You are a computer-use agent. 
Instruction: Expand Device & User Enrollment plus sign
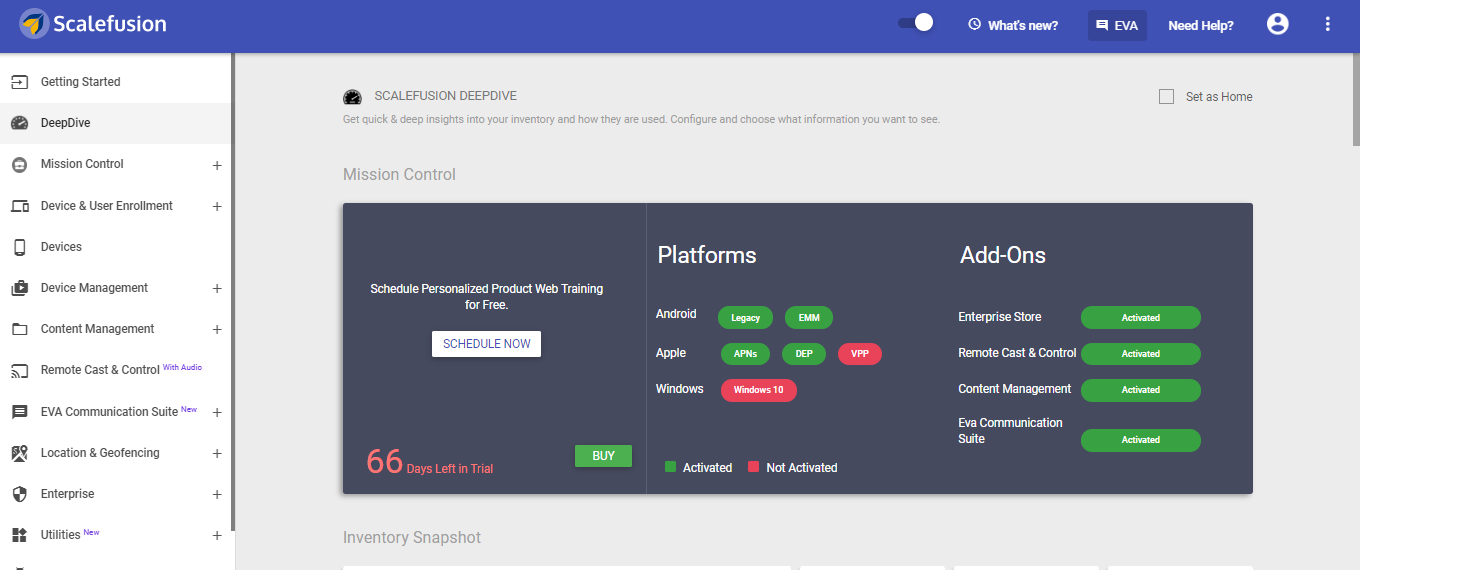pyautogui.click(x=217, y=206)
